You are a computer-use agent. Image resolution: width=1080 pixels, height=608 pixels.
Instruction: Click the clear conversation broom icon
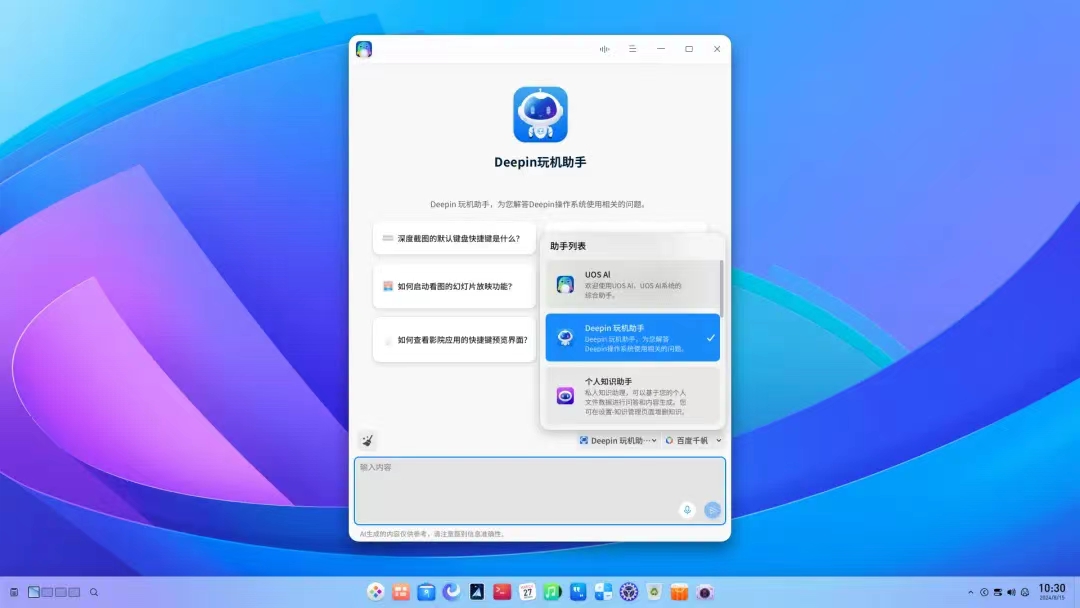click(367, 439)
